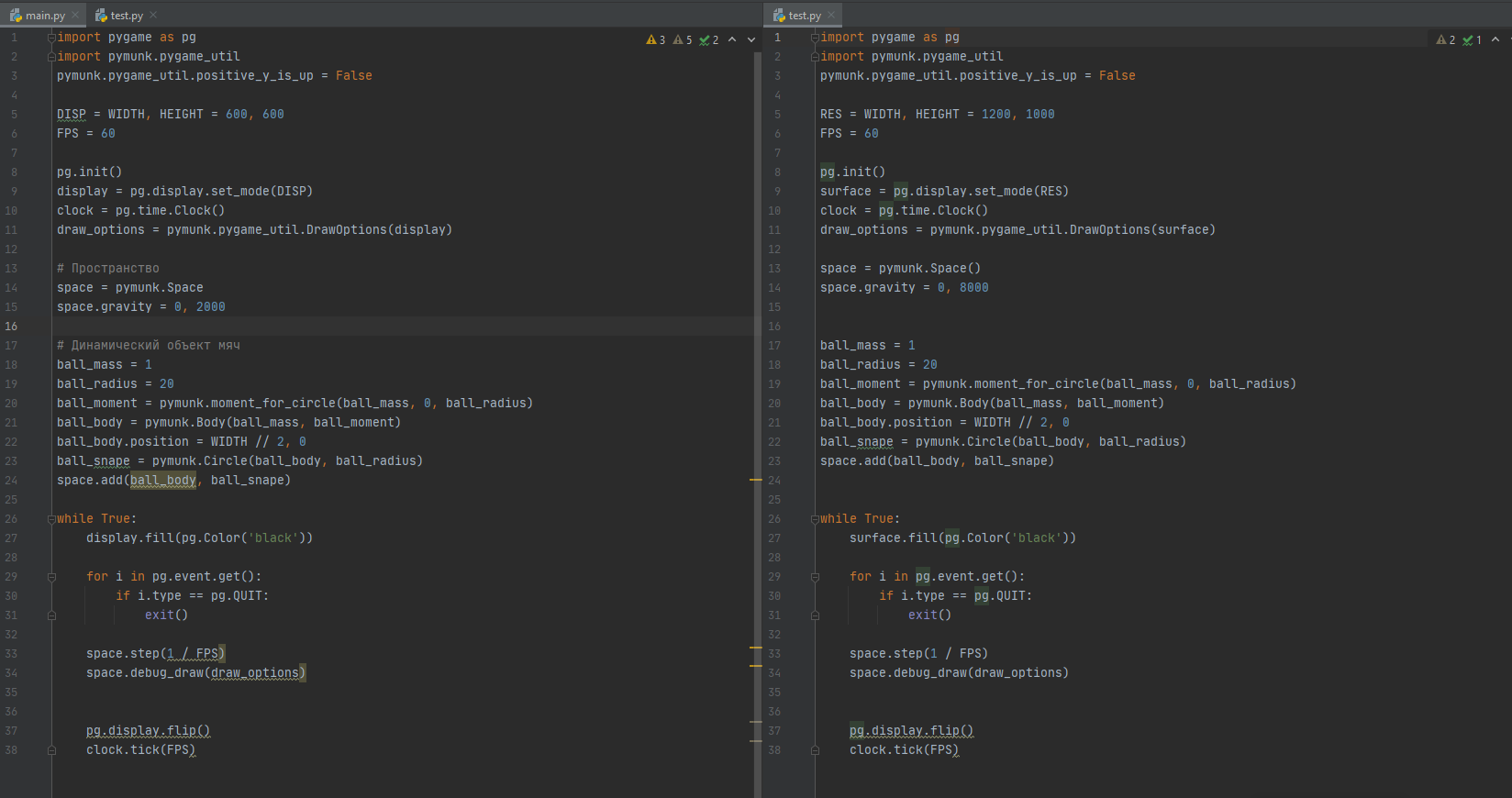Click 'display = pg.display.set_mode(DISP)' line

pyautogui.click(x=185, y=192)
